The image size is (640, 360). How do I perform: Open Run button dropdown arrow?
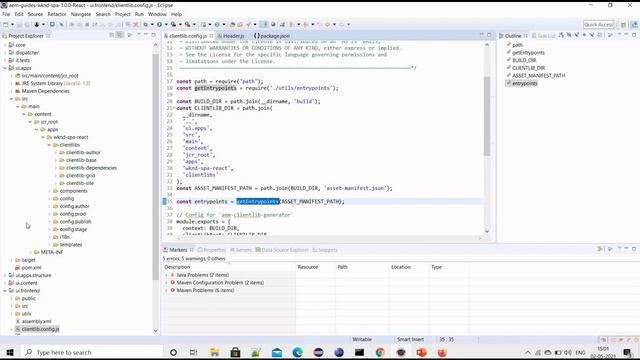click(x=166, y=24)
